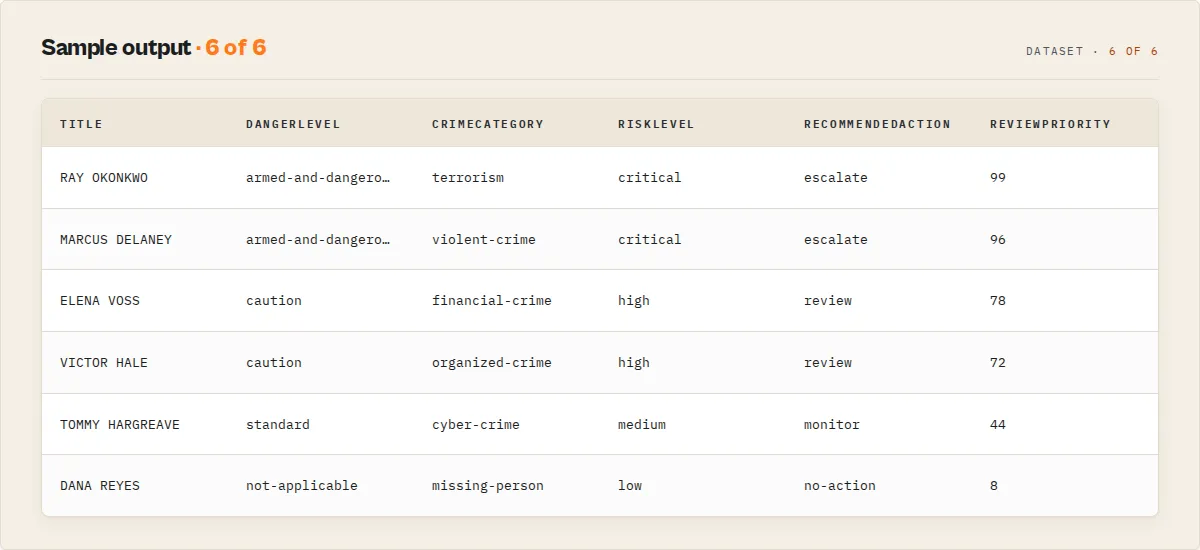Select the missing-person category cell

point(488,486)
